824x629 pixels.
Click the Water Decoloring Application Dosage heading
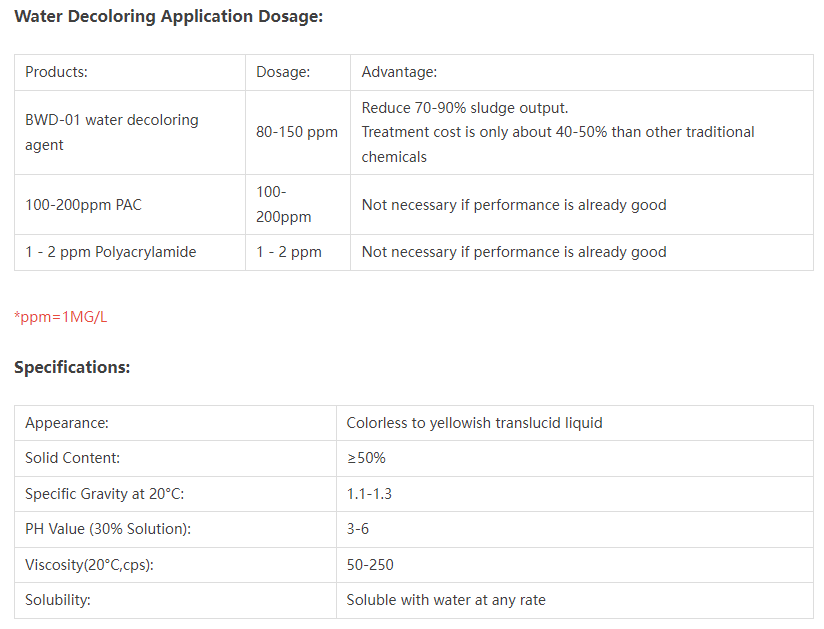[x=168, y=17]
